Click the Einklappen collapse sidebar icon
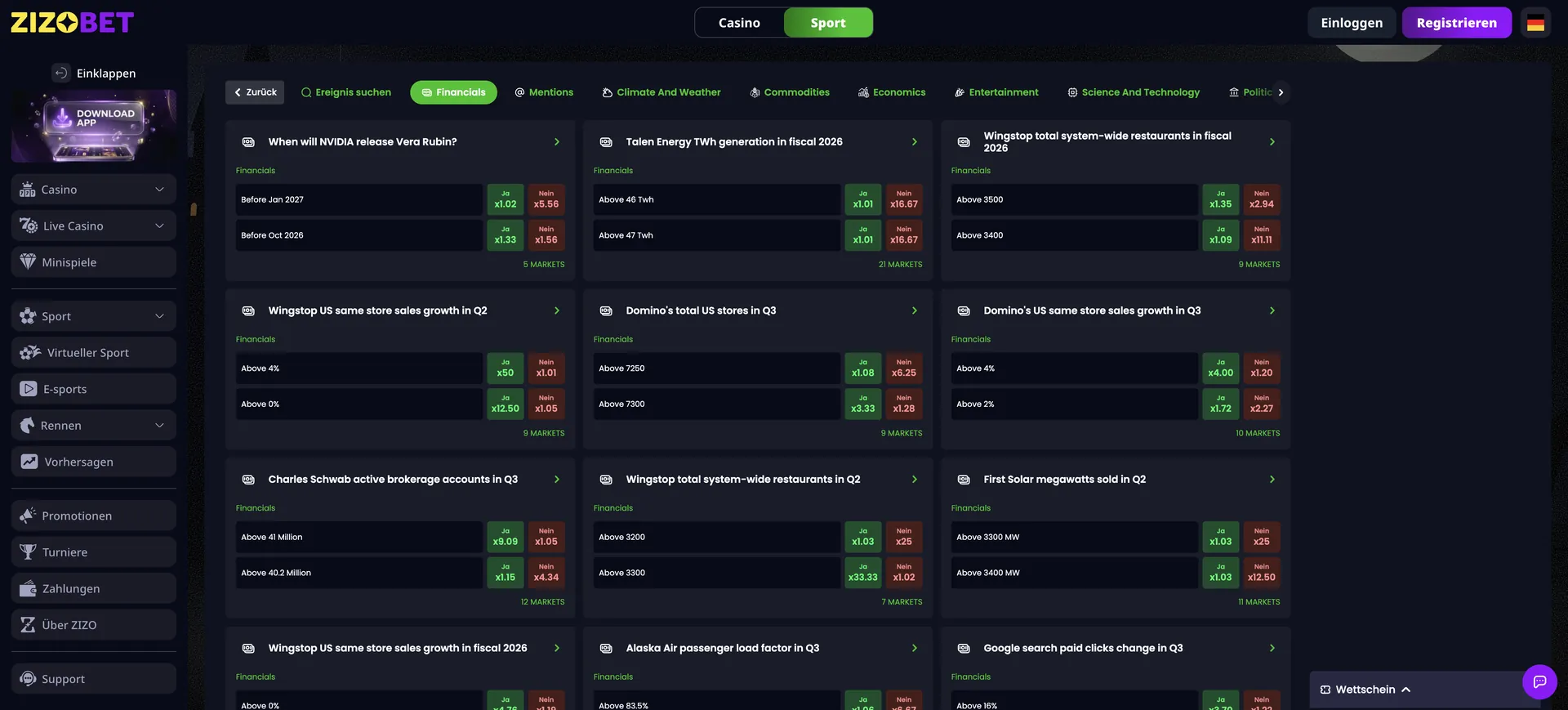Screen dimensions: 1568x710 click(x=61, y=74)
